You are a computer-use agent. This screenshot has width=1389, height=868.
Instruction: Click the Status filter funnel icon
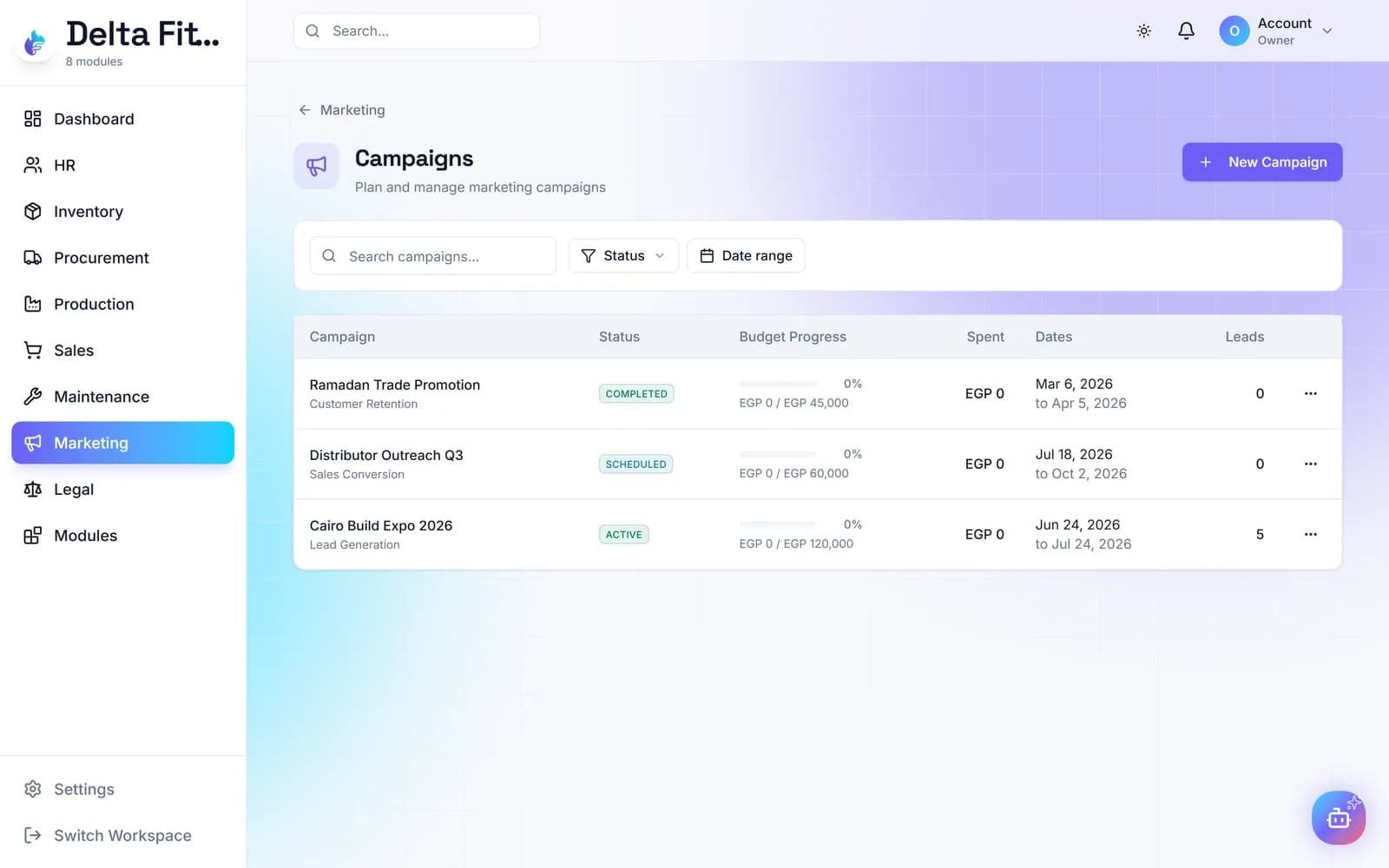coord(588,256)
